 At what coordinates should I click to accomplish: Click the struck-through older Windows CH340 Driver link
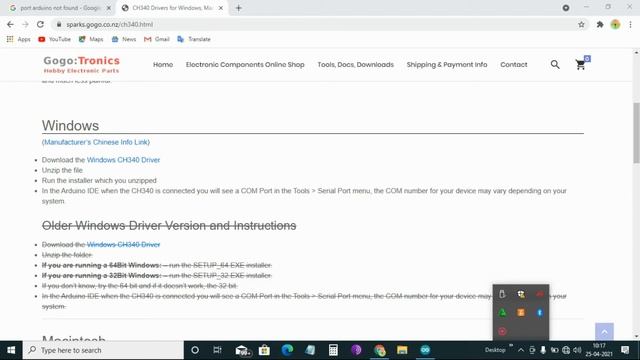coord(123,244)
